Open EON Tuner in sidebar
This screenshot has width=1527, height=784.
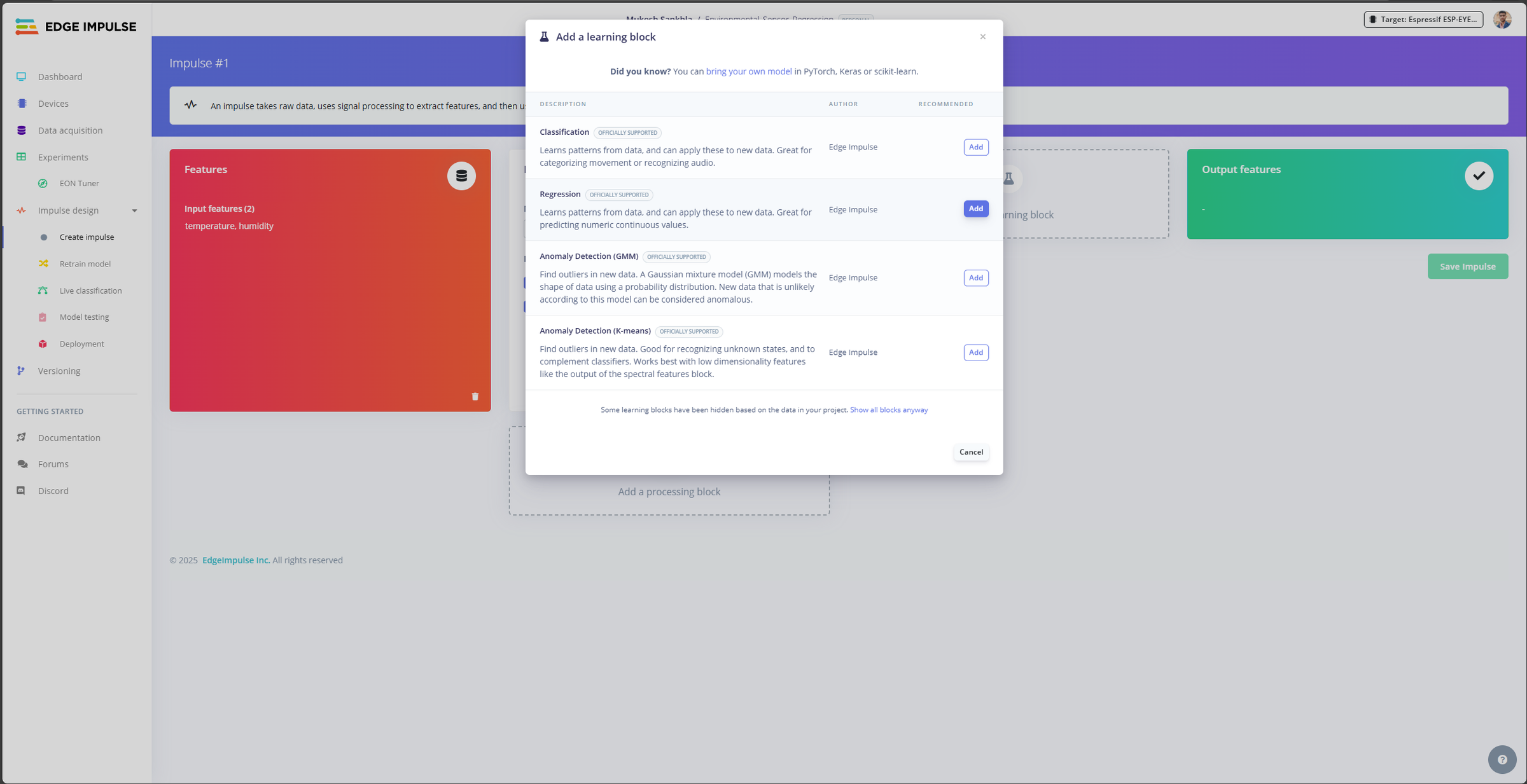(79, 183)
